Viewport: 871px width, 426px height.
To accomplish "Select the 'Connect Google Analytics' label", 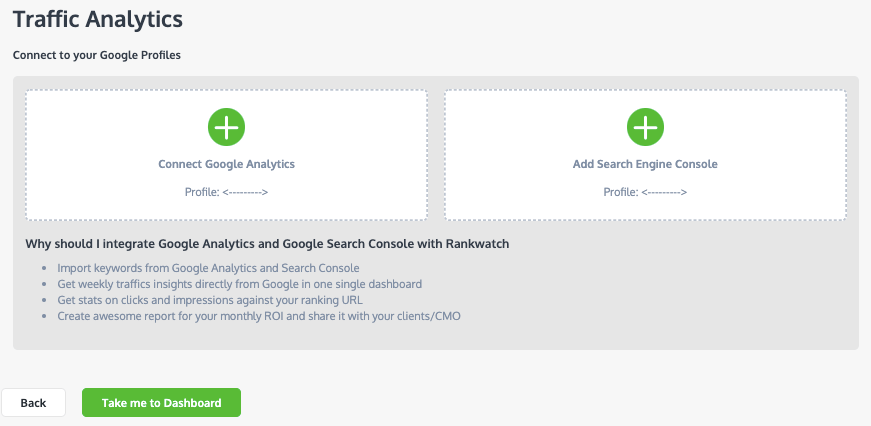I will click(x=226, y=164).
